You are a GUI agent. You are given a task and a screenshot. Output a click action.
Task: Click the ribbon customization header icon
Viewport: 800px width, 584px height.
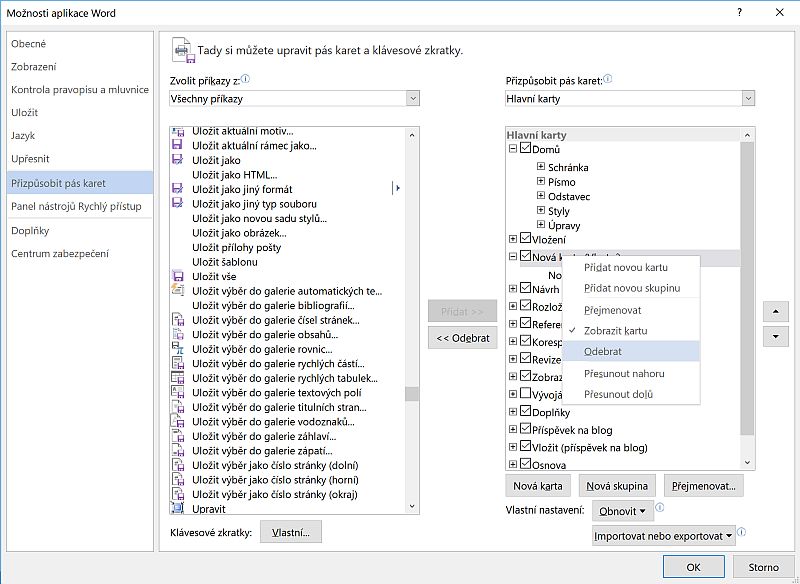(x=183, y=50)
